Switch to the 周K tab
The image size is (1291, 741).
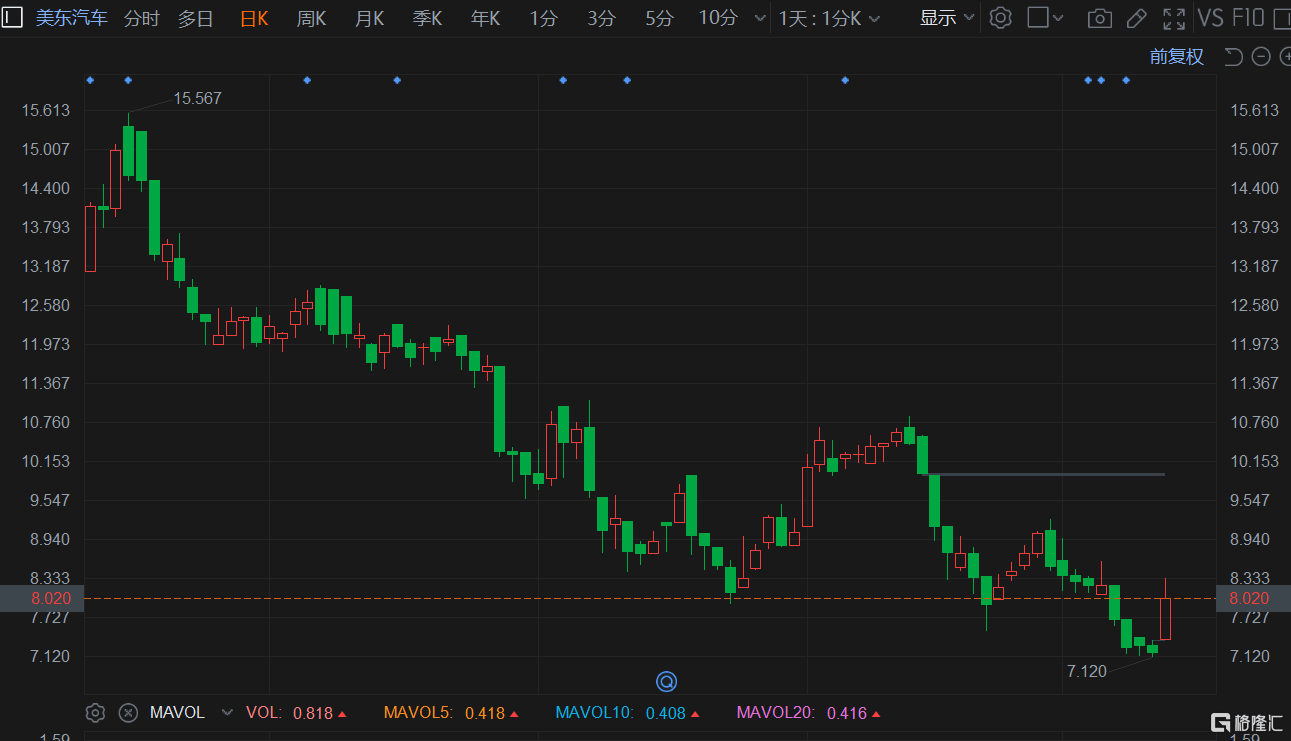point(311,18)
